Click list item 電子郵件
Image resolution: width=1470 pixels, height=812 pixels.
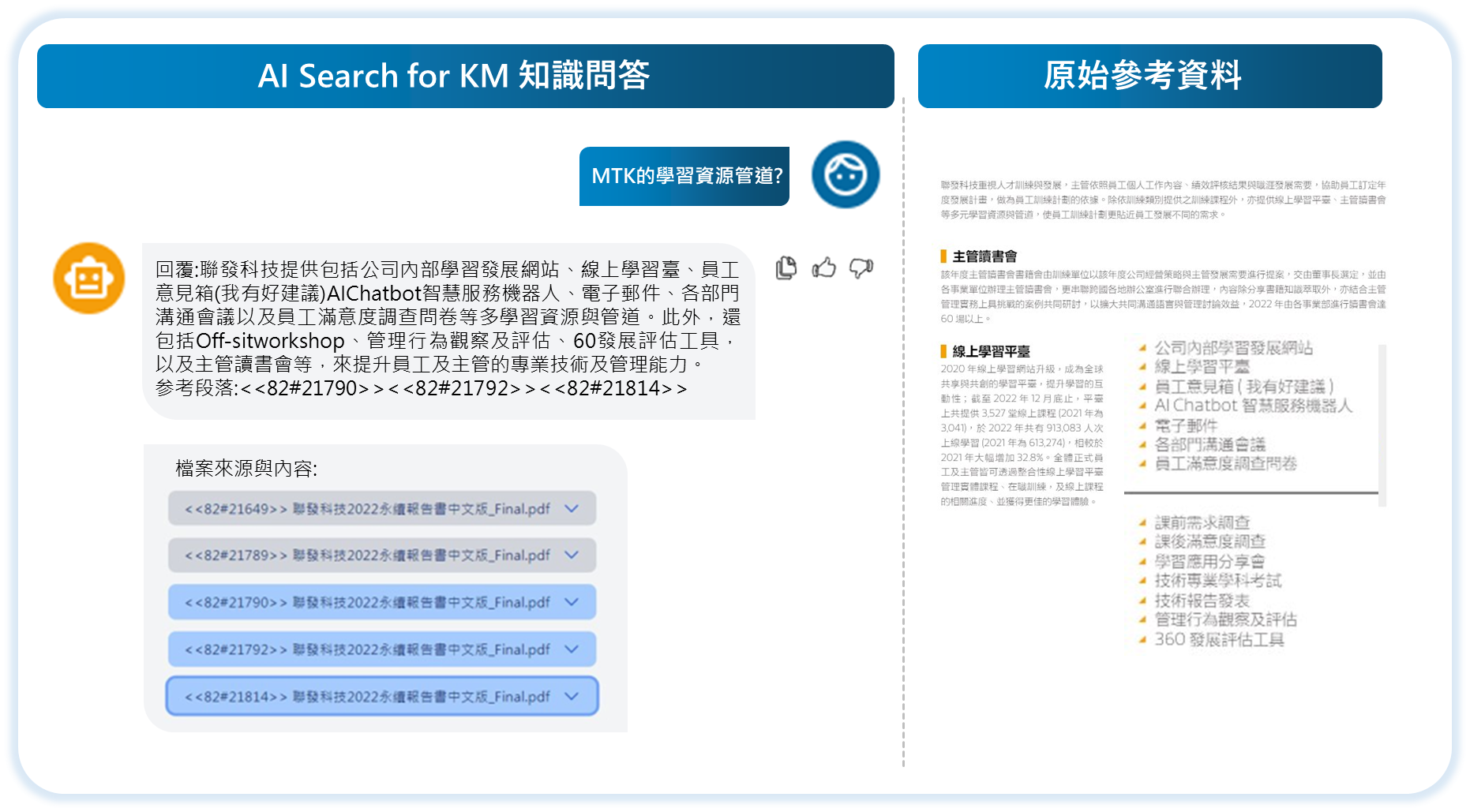pyautogui.click(x=1186, y=425)
